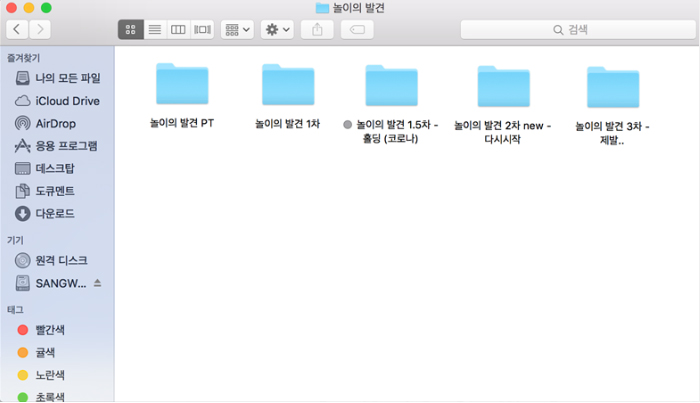This screenshot has width=700, height=403.
Task: Select 다운로드 in the sidebar
Action: pyautogui.click(x=55, y=213)
